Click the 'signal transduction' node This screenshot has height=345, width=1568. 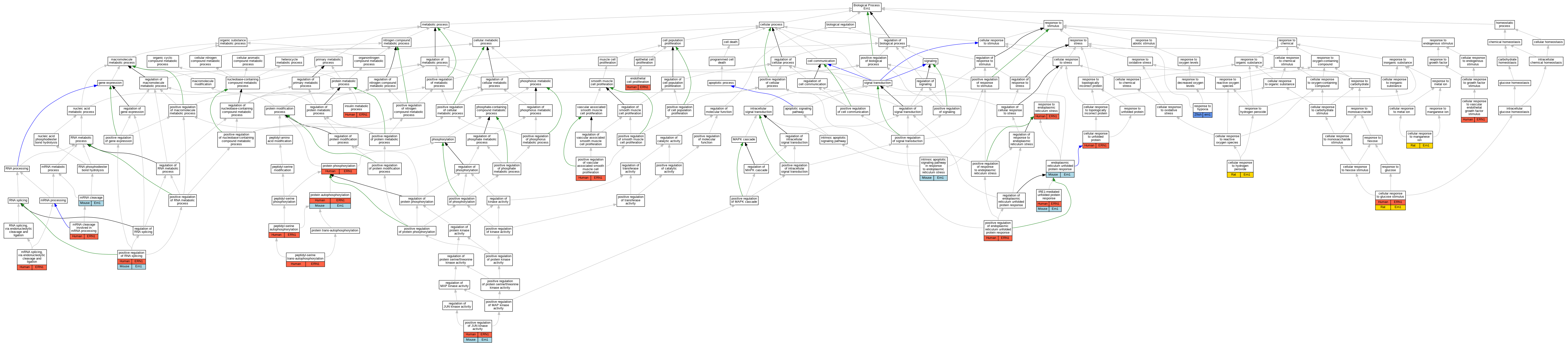point(878,83)
